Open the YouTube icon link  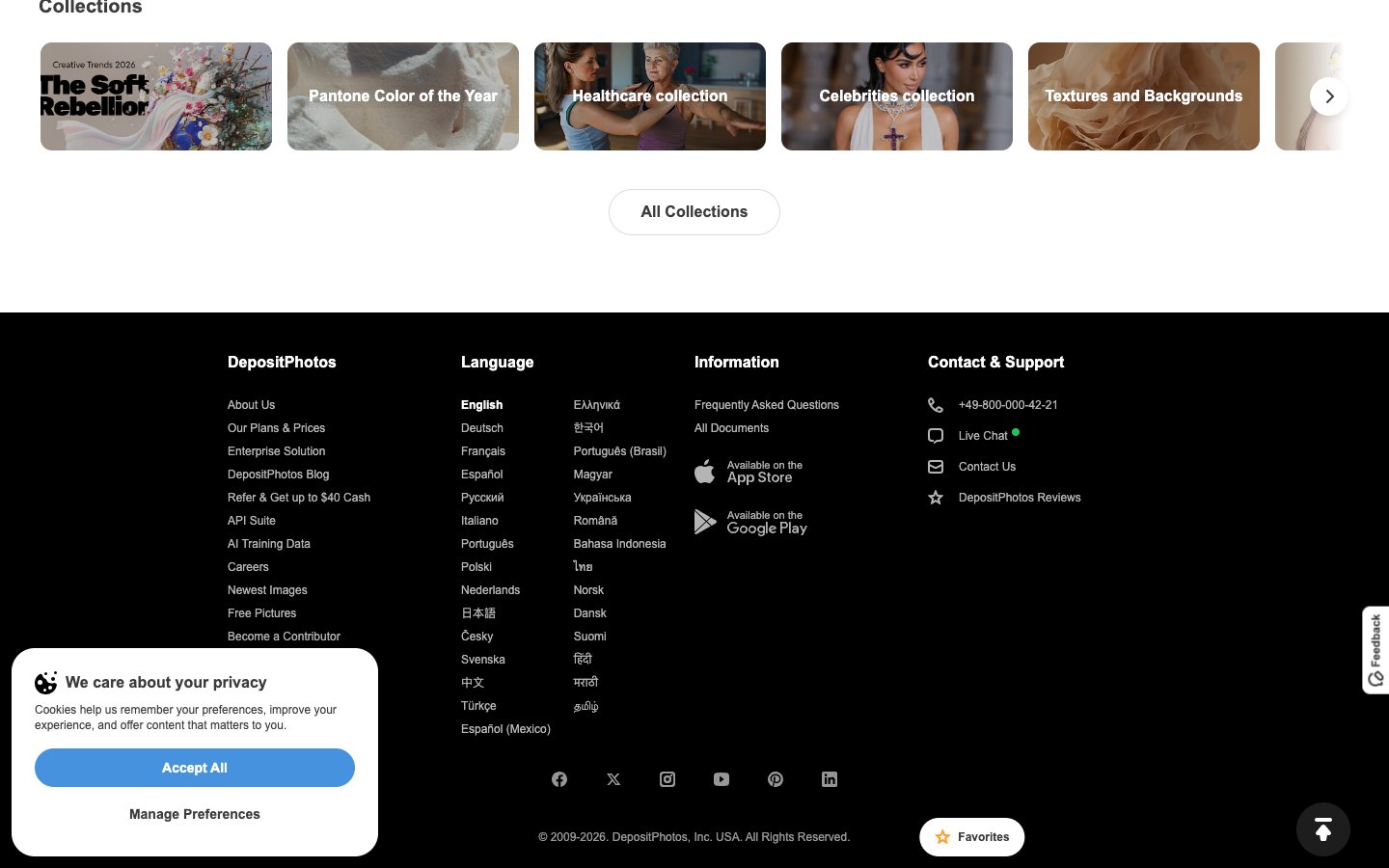[722, 779]
